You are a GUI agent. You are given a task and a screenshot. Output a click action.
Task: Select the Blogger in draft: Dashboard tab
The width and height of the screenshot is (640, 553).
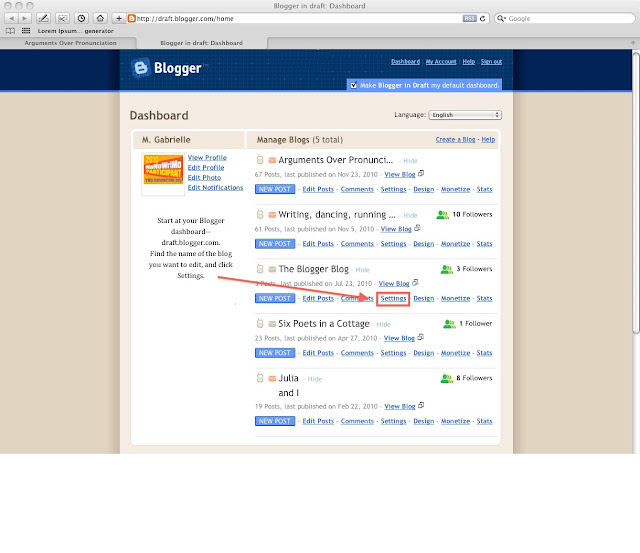click(202, 43)
